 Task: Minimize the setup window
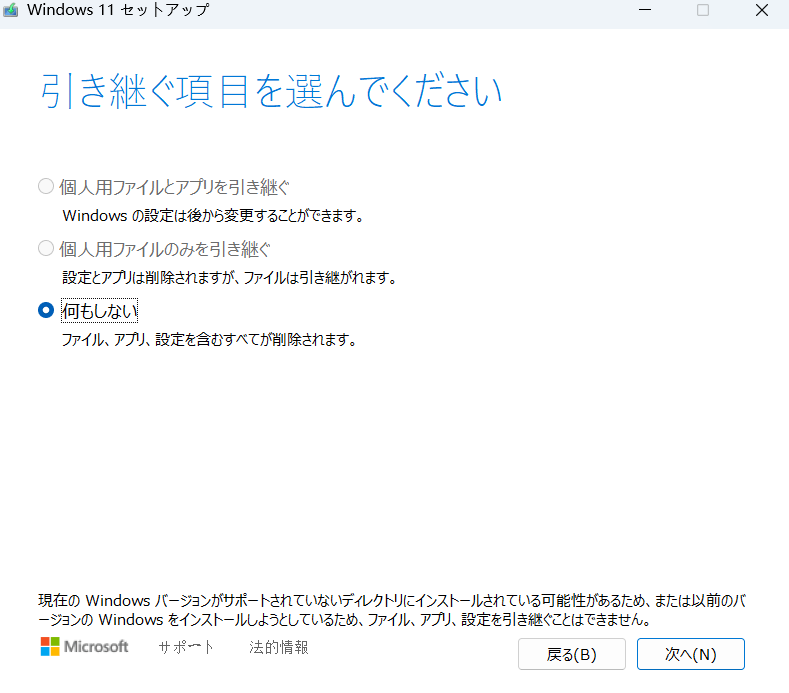(645, 10)
